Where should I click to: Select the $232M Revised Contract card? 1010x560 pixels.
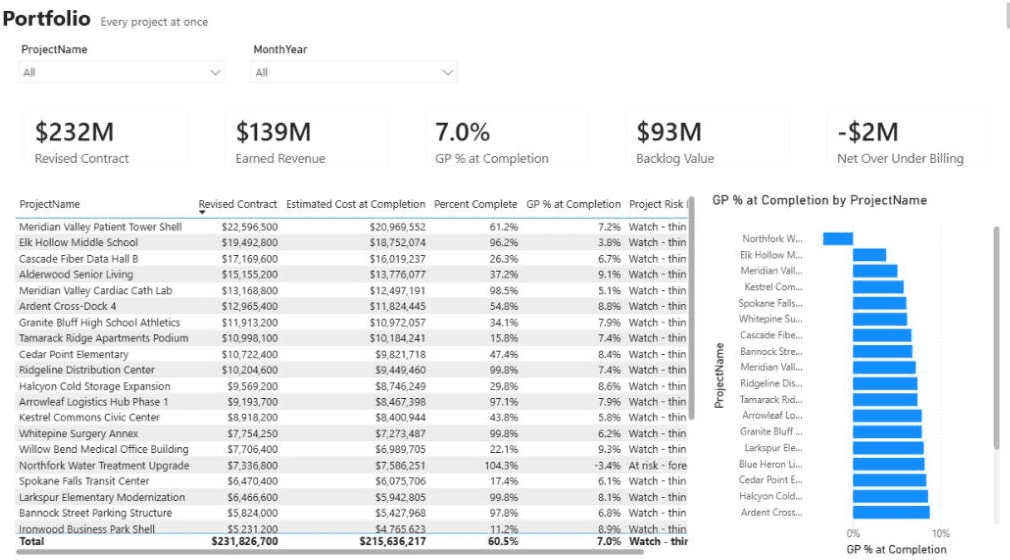[106, 139]
